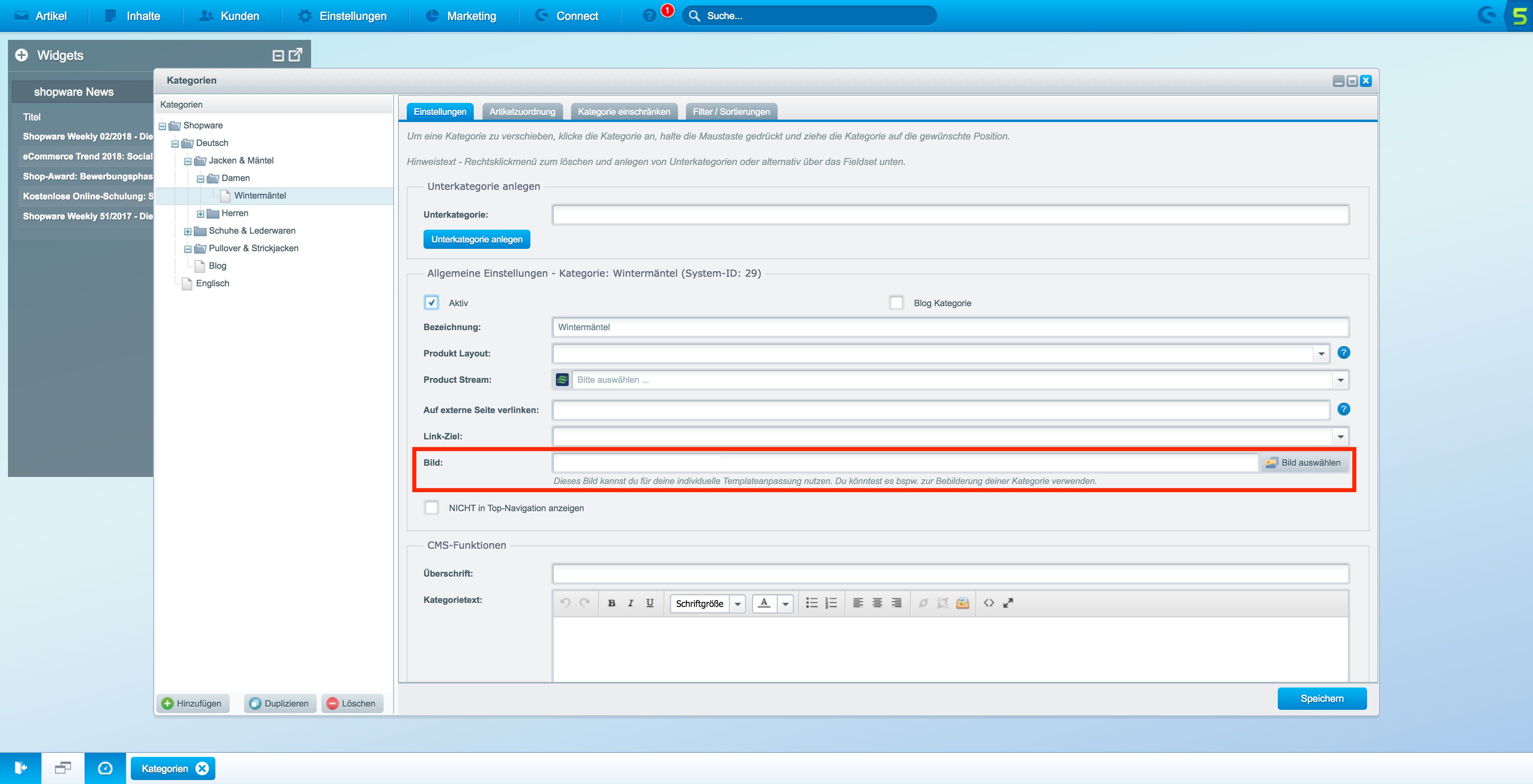The image size is (1533, 784).
Task: Switch to Filter / Sortierungen tab
Action: tap(731, 111)
